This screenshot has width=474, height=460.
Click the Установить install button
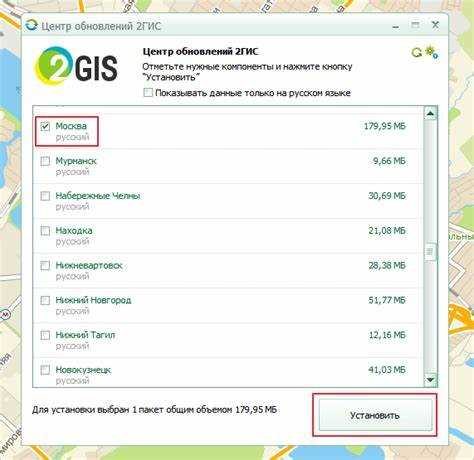(x=375, y=415)
